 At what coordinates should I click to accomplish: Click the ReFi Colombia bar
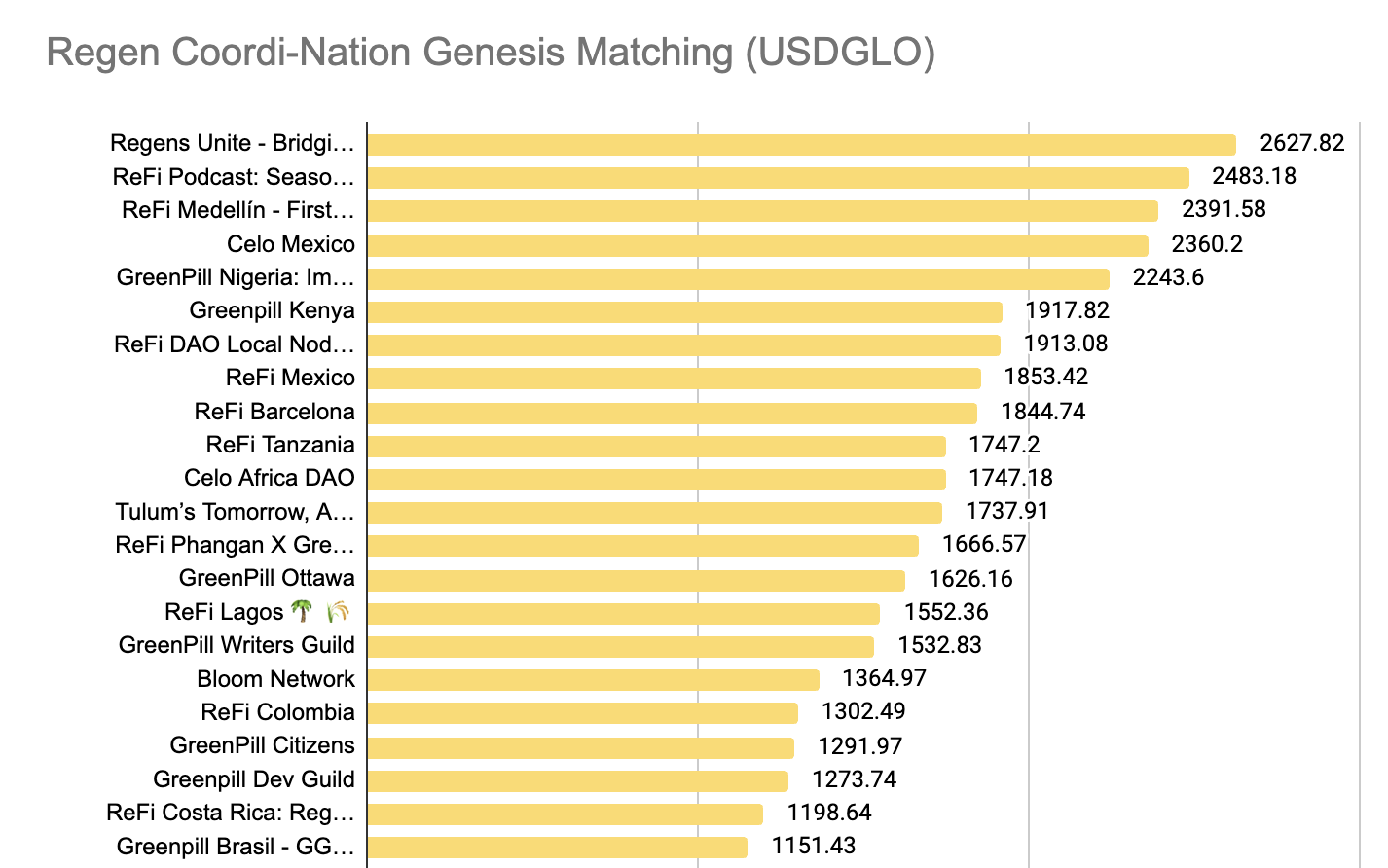582,713
